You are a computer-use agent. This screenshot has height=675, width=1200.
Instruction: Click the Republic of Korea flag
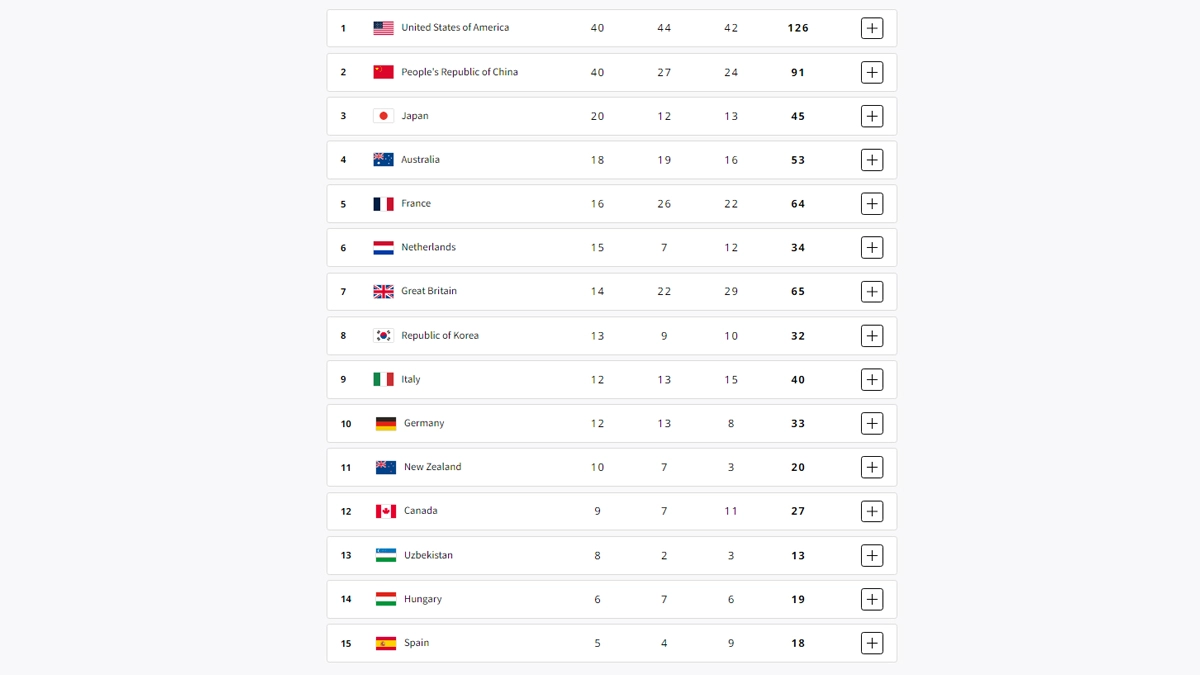(383, 336)
